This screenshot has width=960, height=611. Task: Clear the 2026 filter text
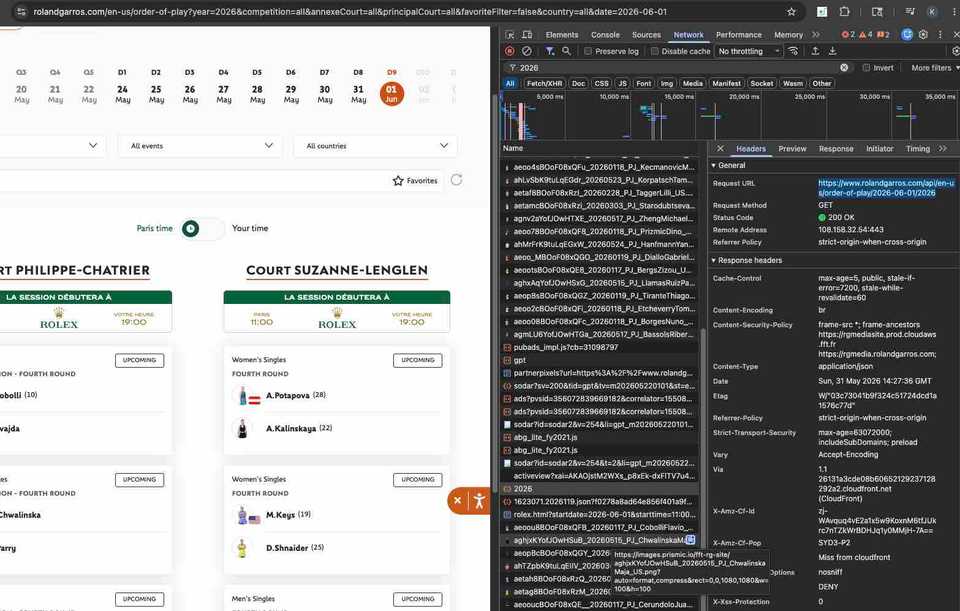844,68
